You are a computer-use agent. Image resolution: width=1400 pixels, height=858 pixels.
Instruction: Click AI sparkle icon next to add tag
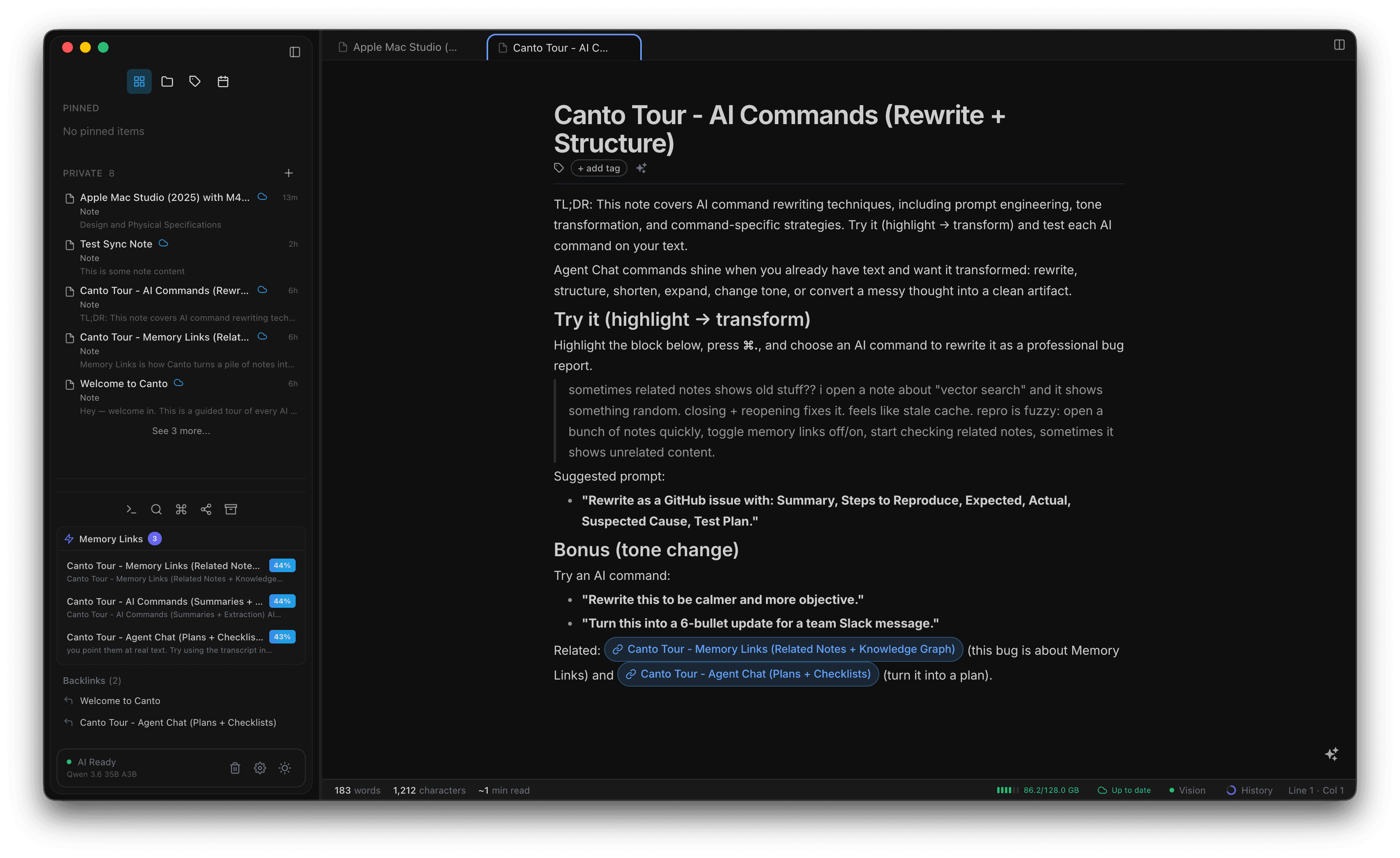point(641,168)
